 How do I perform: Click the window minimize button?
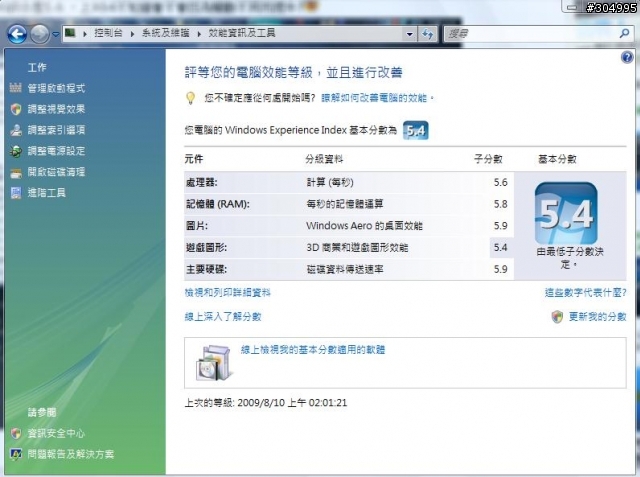[x=573, y=7]
